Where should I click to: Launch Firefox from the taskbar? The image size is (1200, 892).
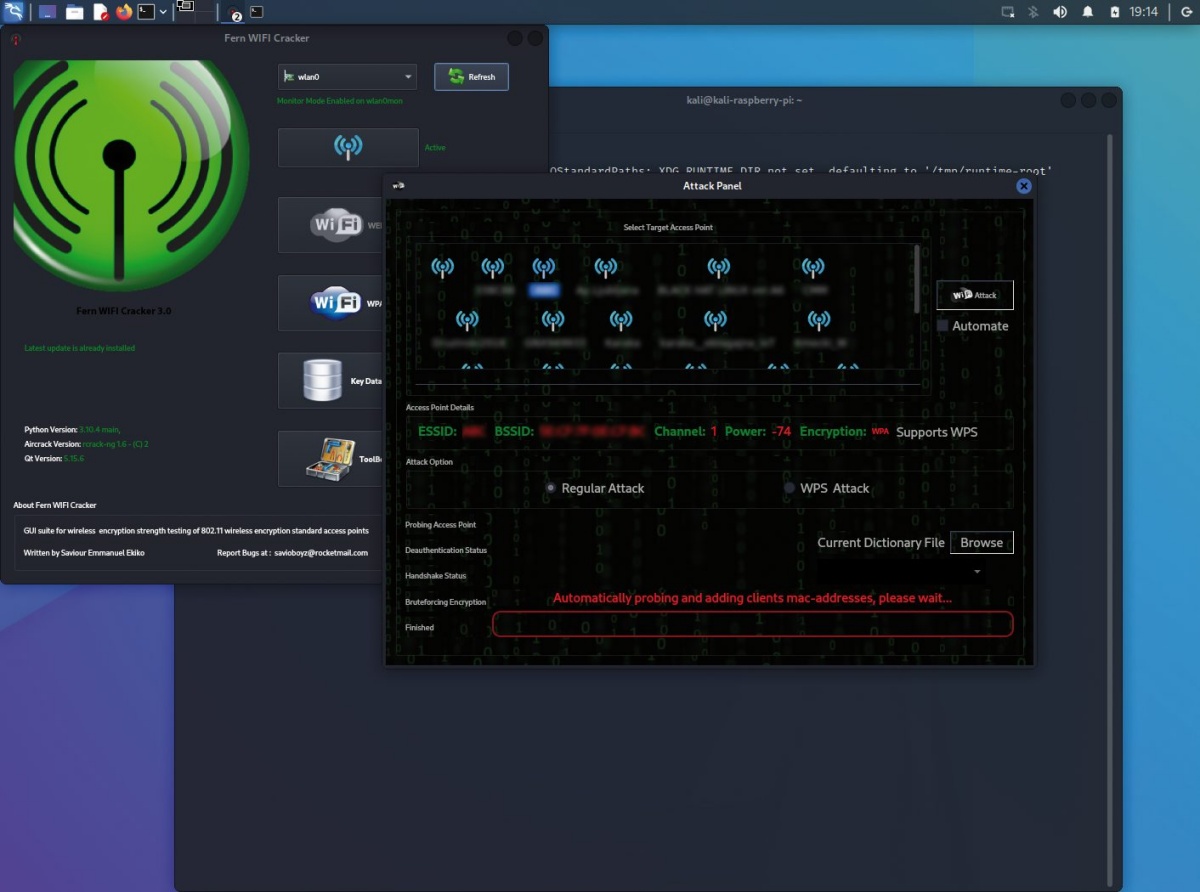pyautogui.click(x=124, y=12)
